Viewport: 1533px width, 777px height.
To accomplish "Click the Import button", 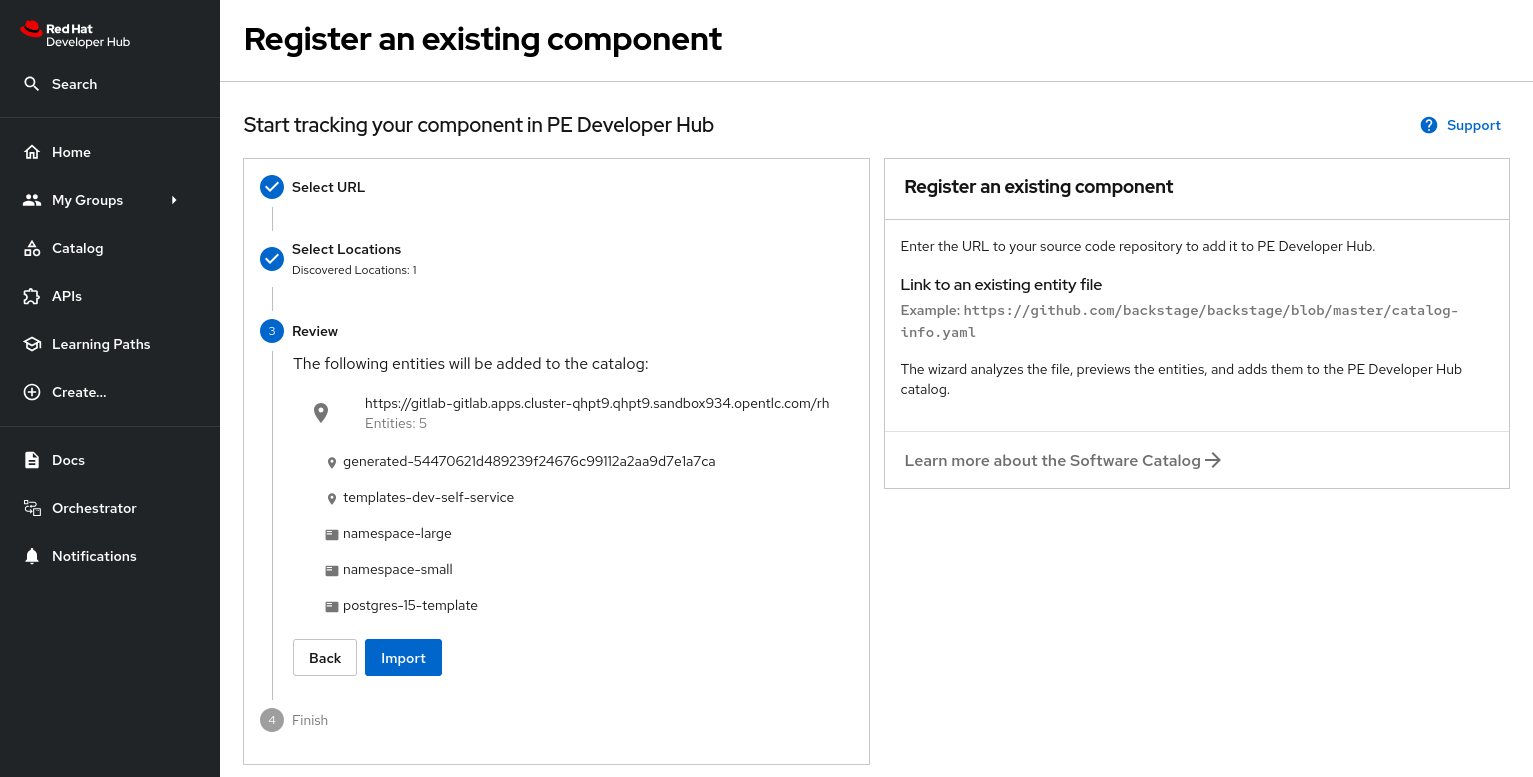I will (403, 658).
